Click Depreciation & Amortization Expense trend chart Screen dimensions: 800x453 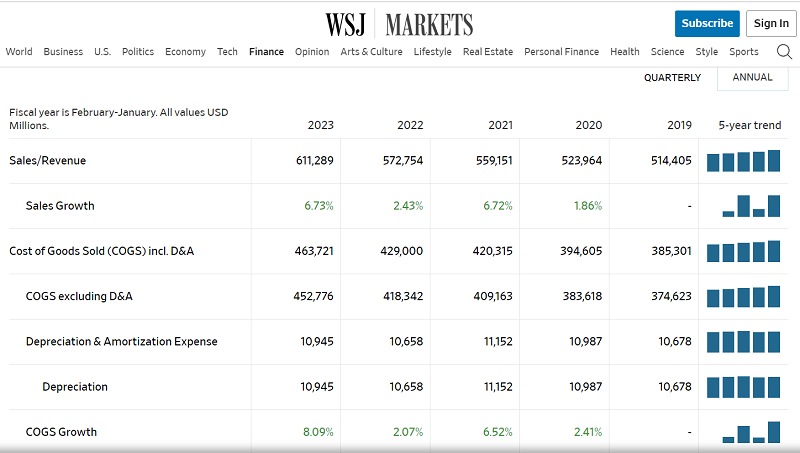point(743,342)
